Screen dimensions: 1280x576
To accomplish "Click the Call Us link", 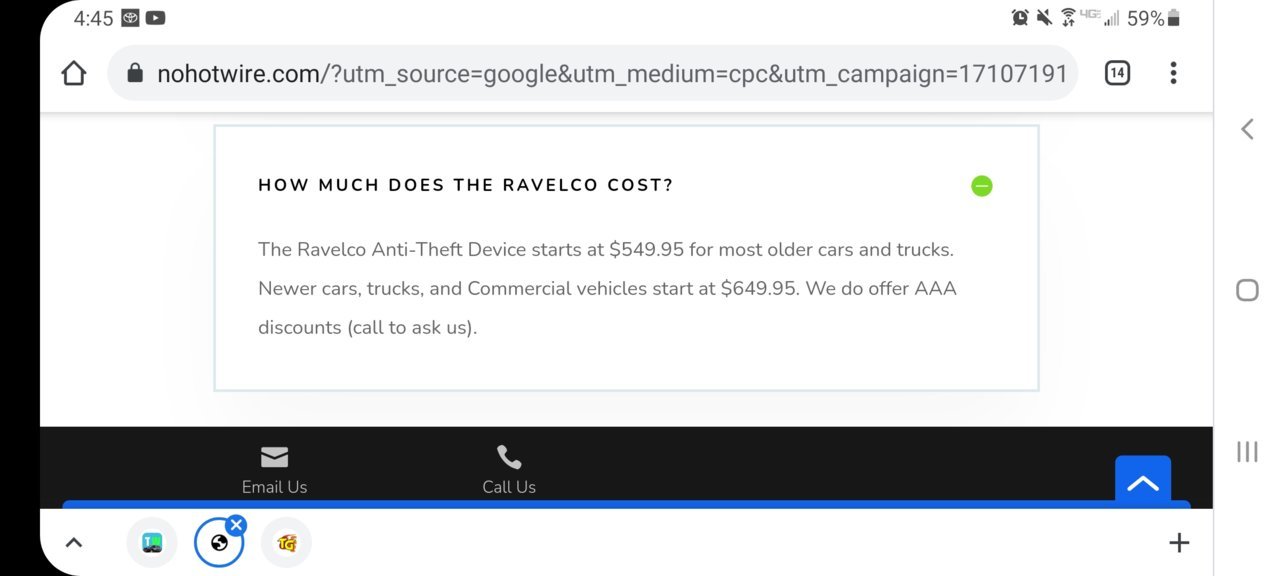I will click(509, 487).
